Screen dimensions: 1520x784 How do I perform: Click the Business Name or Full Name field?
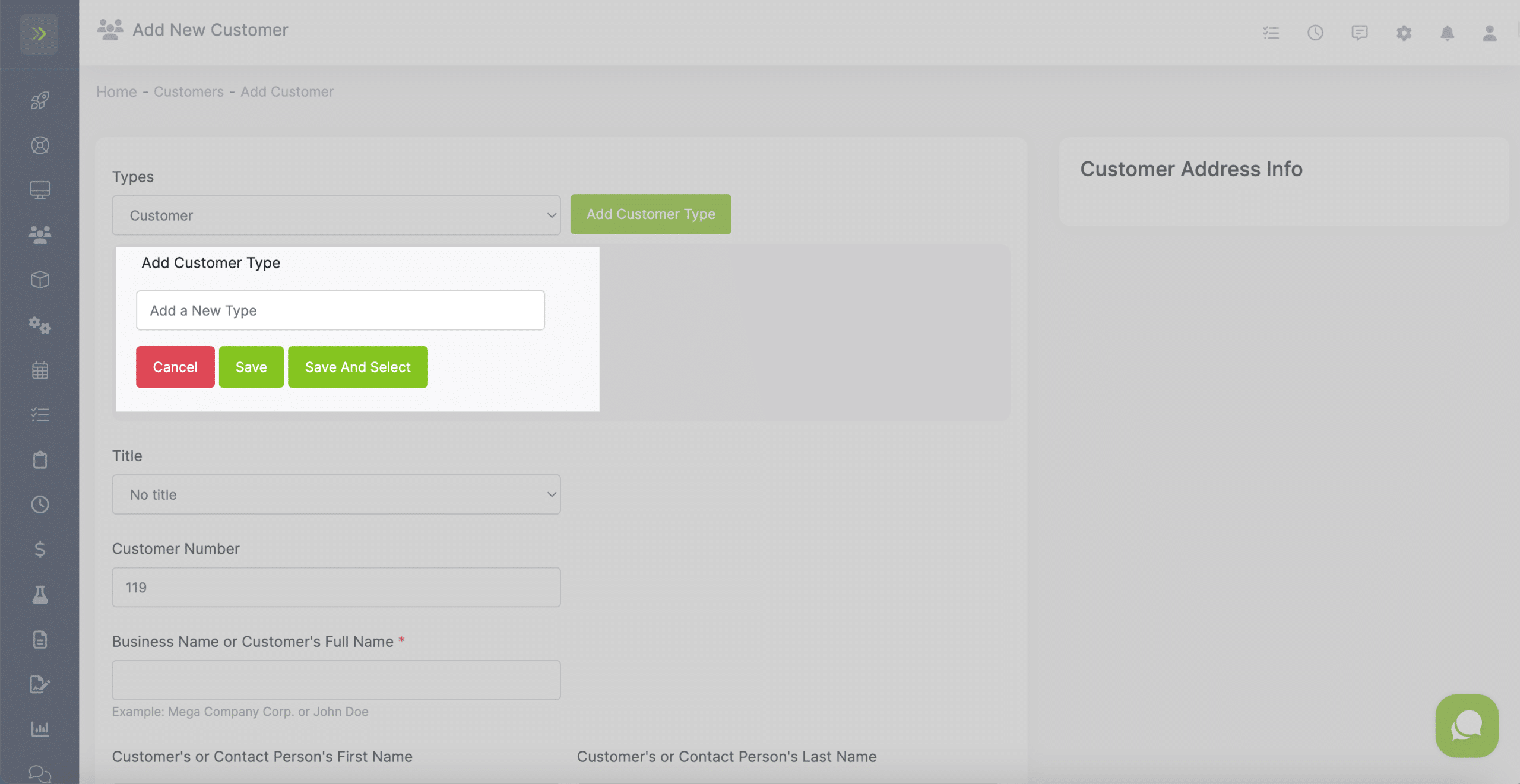coord(336,680)
